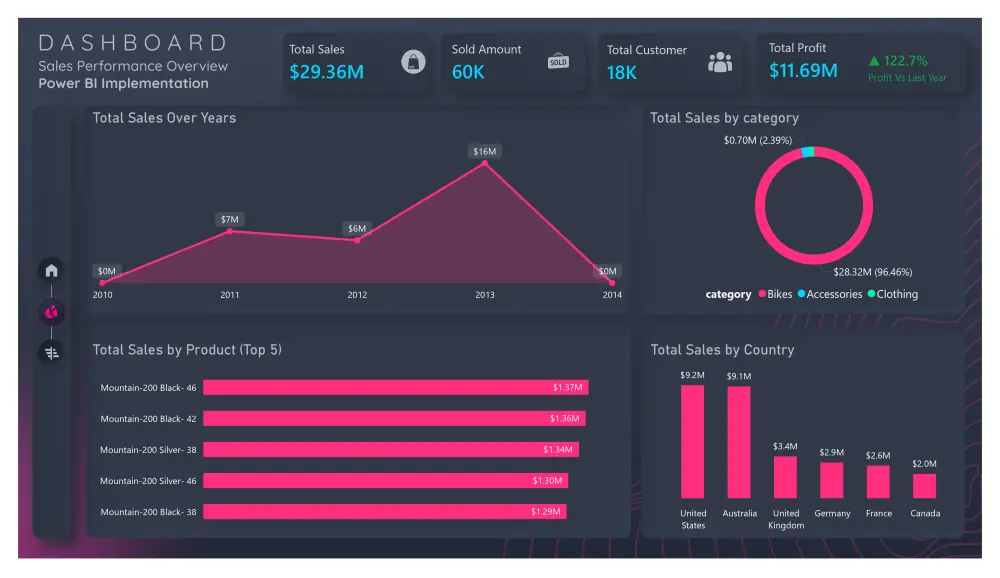This screenshot has height=578, width=1000.
Task: Click the $1.37M bar value label
Action: click(x=567, y=387)
